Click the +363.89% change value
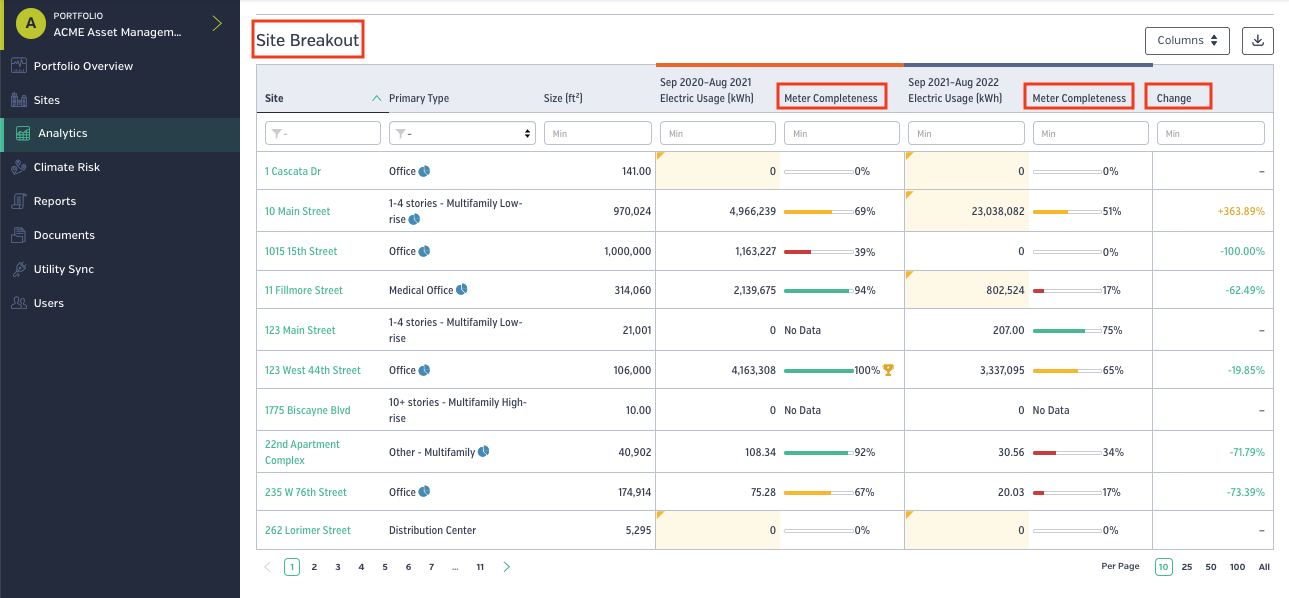Image resolution: width=1289 pixels, height=598 pixels. [x=1241, y=211]
